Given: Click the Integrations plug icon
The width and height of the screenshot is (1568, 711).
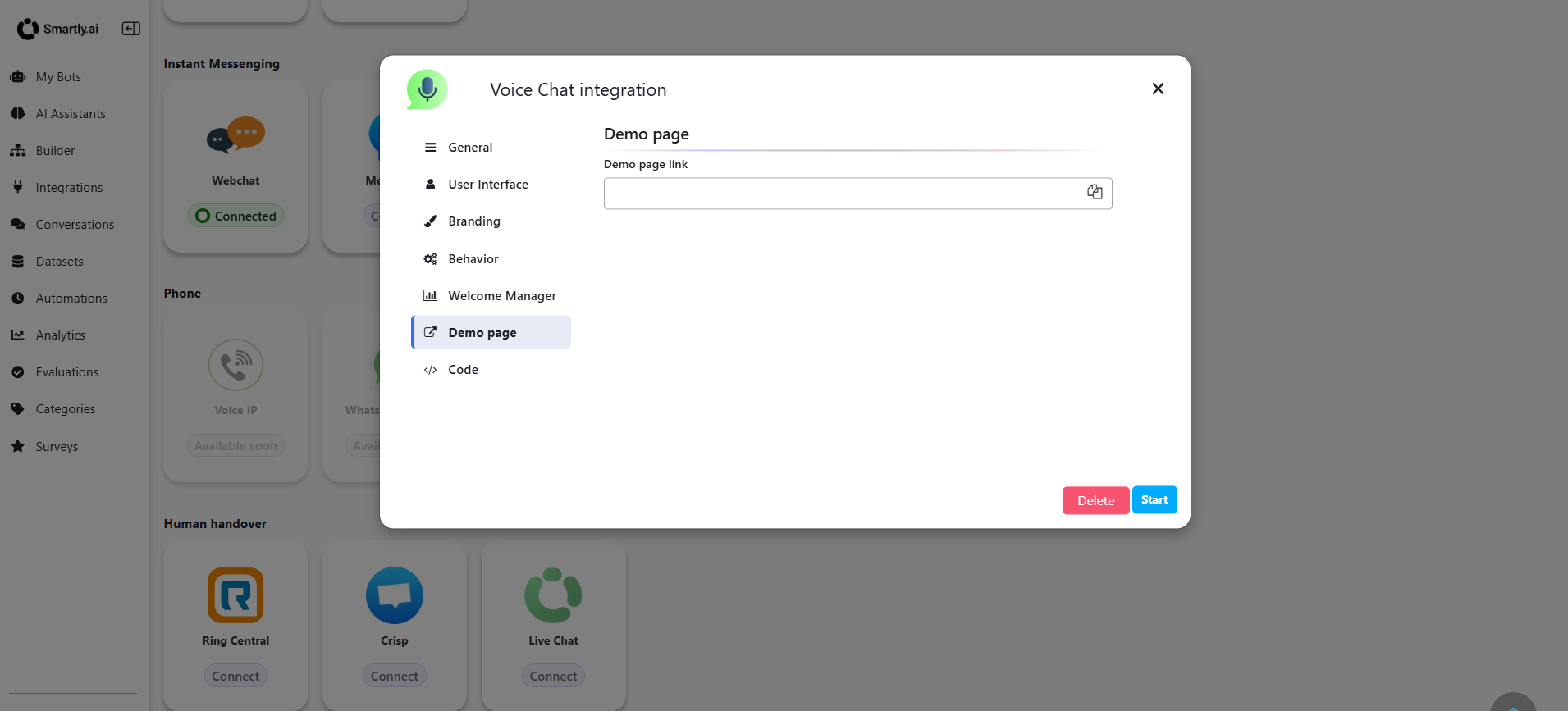Looking at the screenshot, I should click(18, 187).
